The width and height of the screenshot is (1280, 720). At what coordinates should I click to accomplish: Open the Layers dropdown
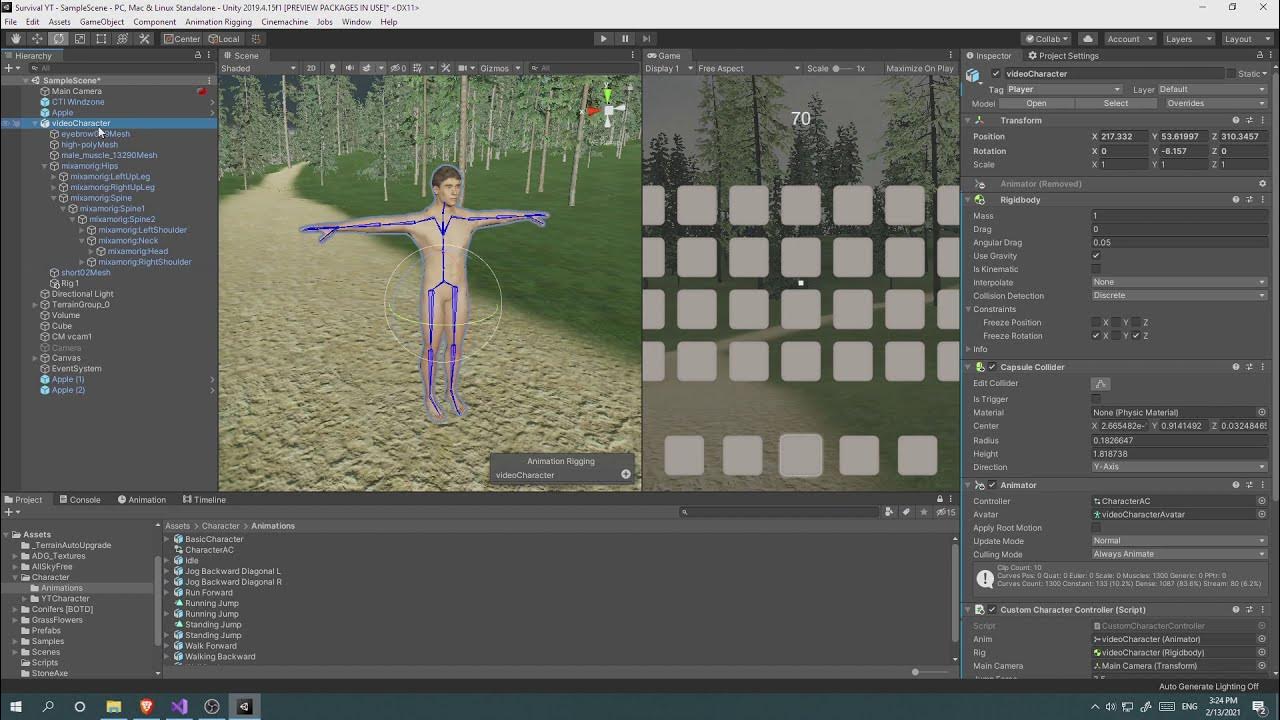(x=1187, y=39)
